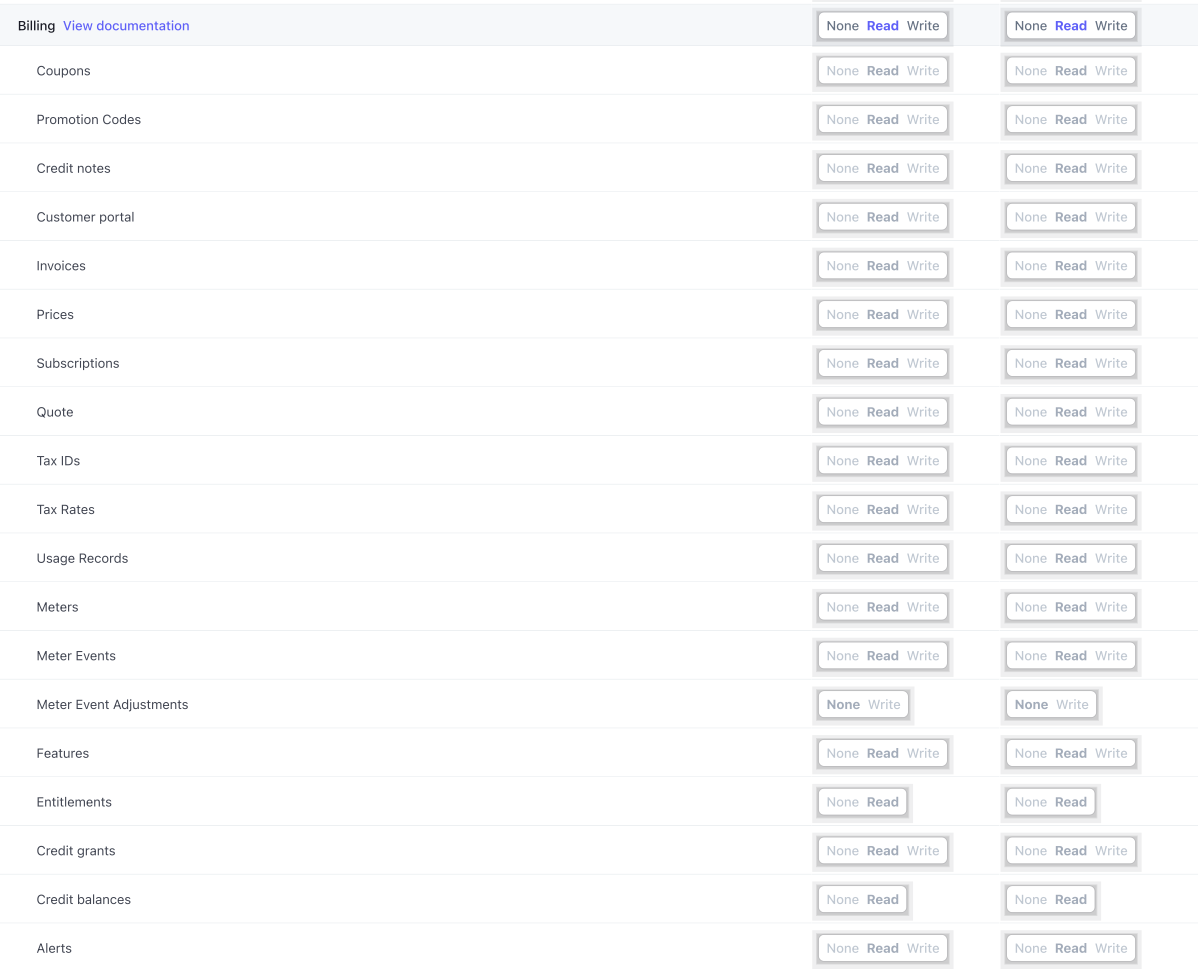Set Coupons permission to Write
The image size is (1198, 969).
(x=922, y=70)
